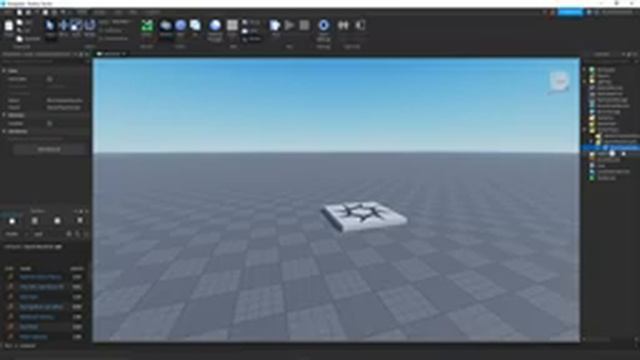Click the Toolbox search field
The height and width of the screenshot is (360, 640).
[48, 234]
